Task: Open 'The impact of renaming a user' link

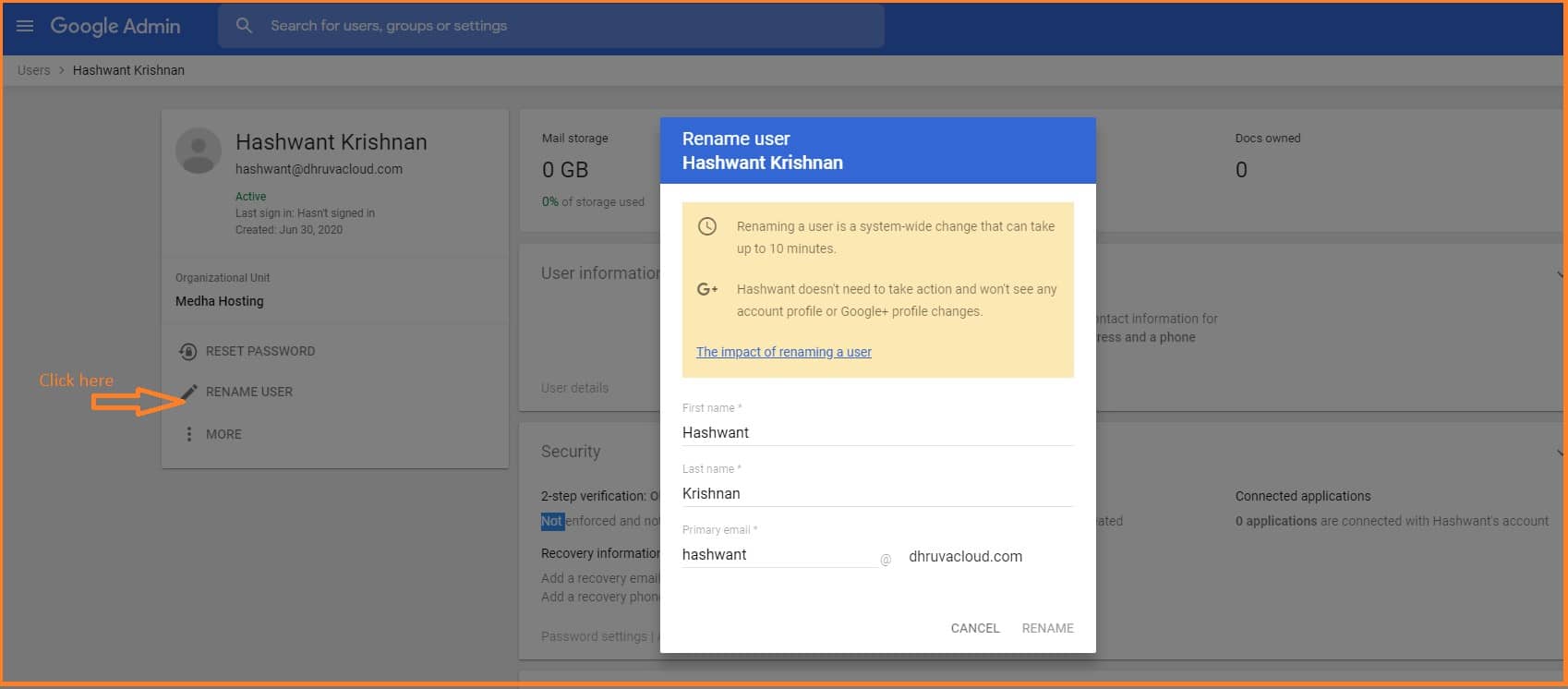Action: pyautogui.click(x=783, y=352)
